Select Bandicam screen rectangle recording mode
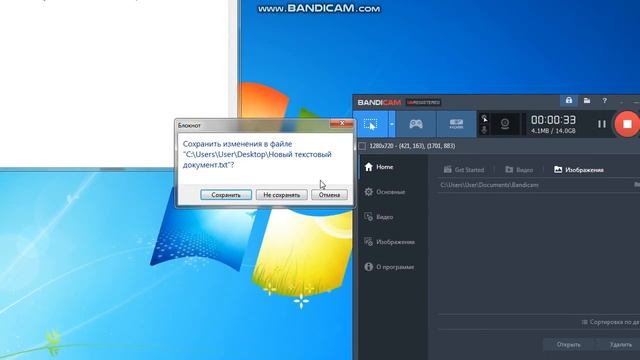640x360 pixels. coord(370,124)
